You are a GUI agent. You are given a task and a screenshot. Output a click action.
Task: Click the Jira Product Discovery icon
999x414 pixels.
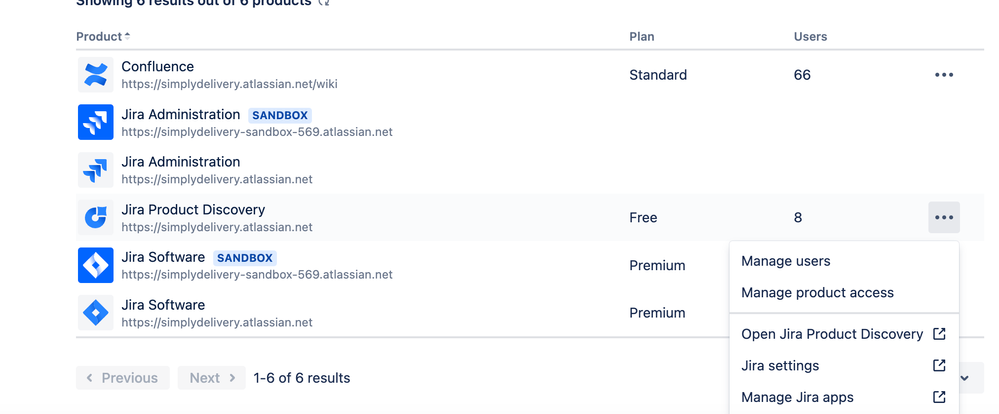[x=96, y=218]
